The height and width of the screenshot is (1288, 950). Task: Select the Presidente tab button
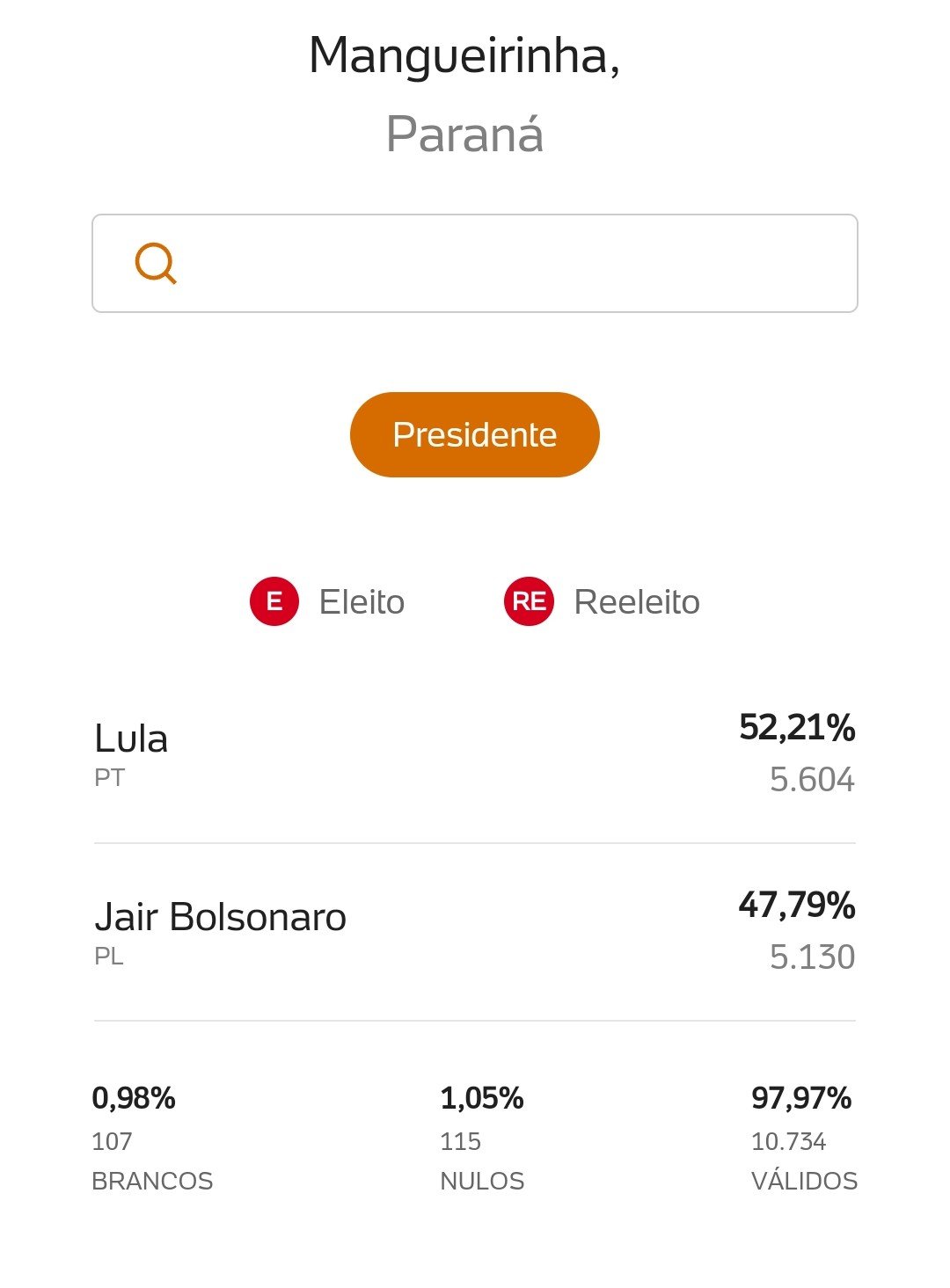pos(475,434)
